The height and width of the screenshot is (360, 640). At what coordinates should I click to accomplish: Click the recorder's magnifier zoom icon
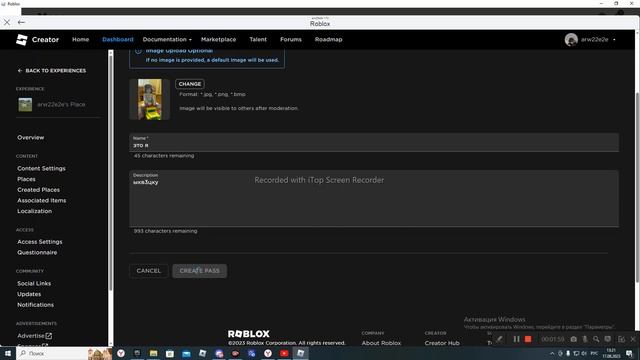tap(596, 339)
